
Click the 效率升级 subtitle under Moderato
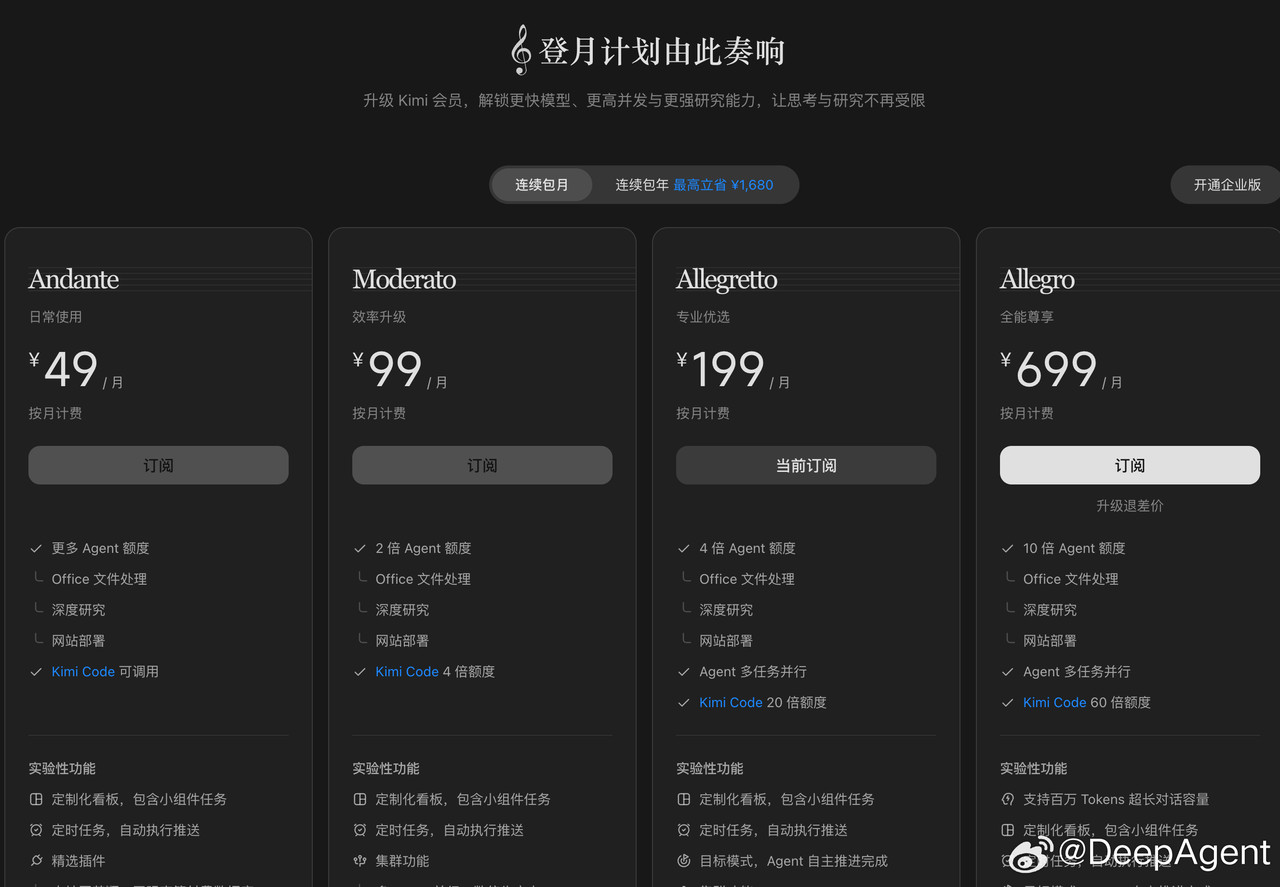coord(380,317)
